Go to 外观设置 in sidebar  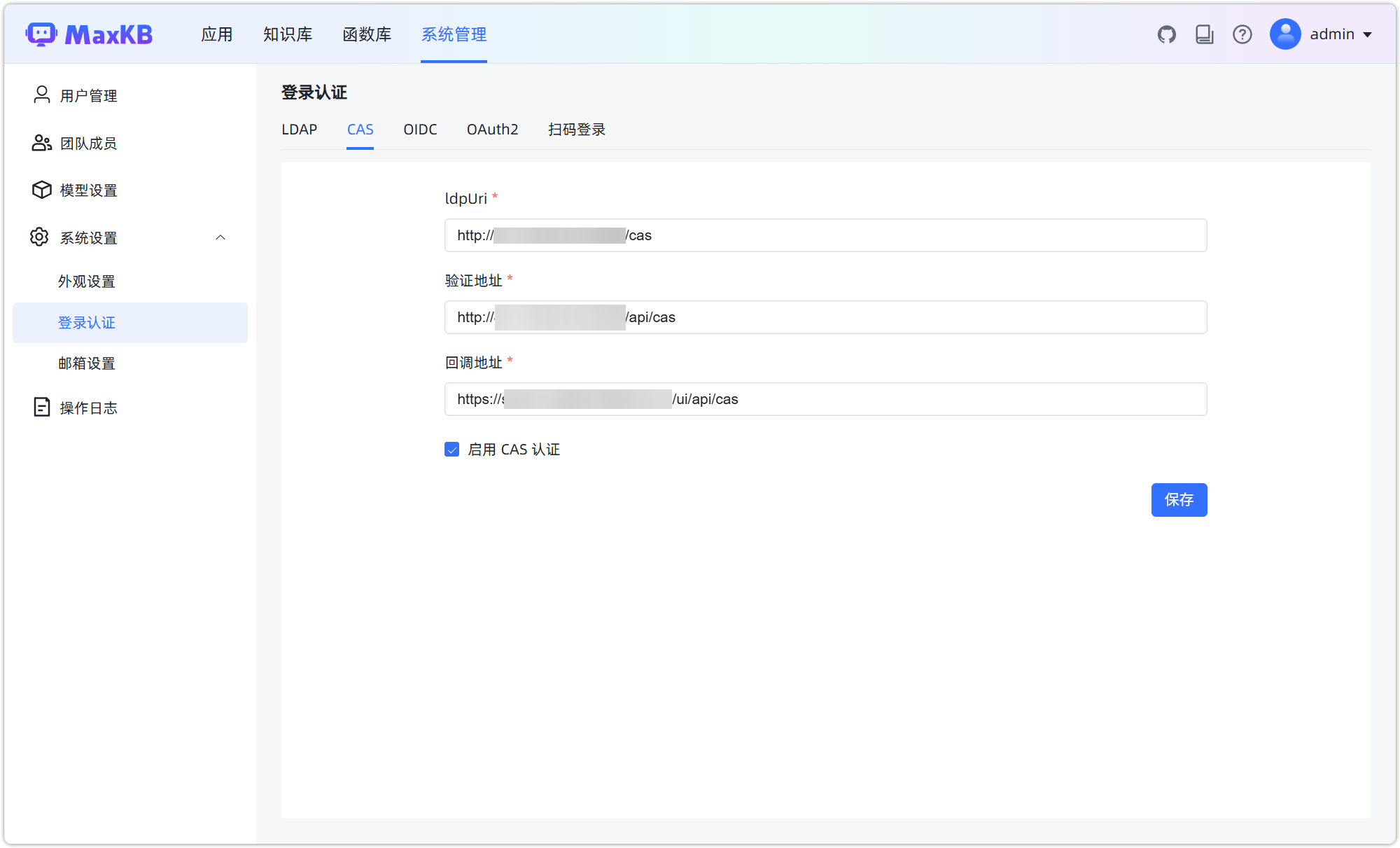(87, 281)
